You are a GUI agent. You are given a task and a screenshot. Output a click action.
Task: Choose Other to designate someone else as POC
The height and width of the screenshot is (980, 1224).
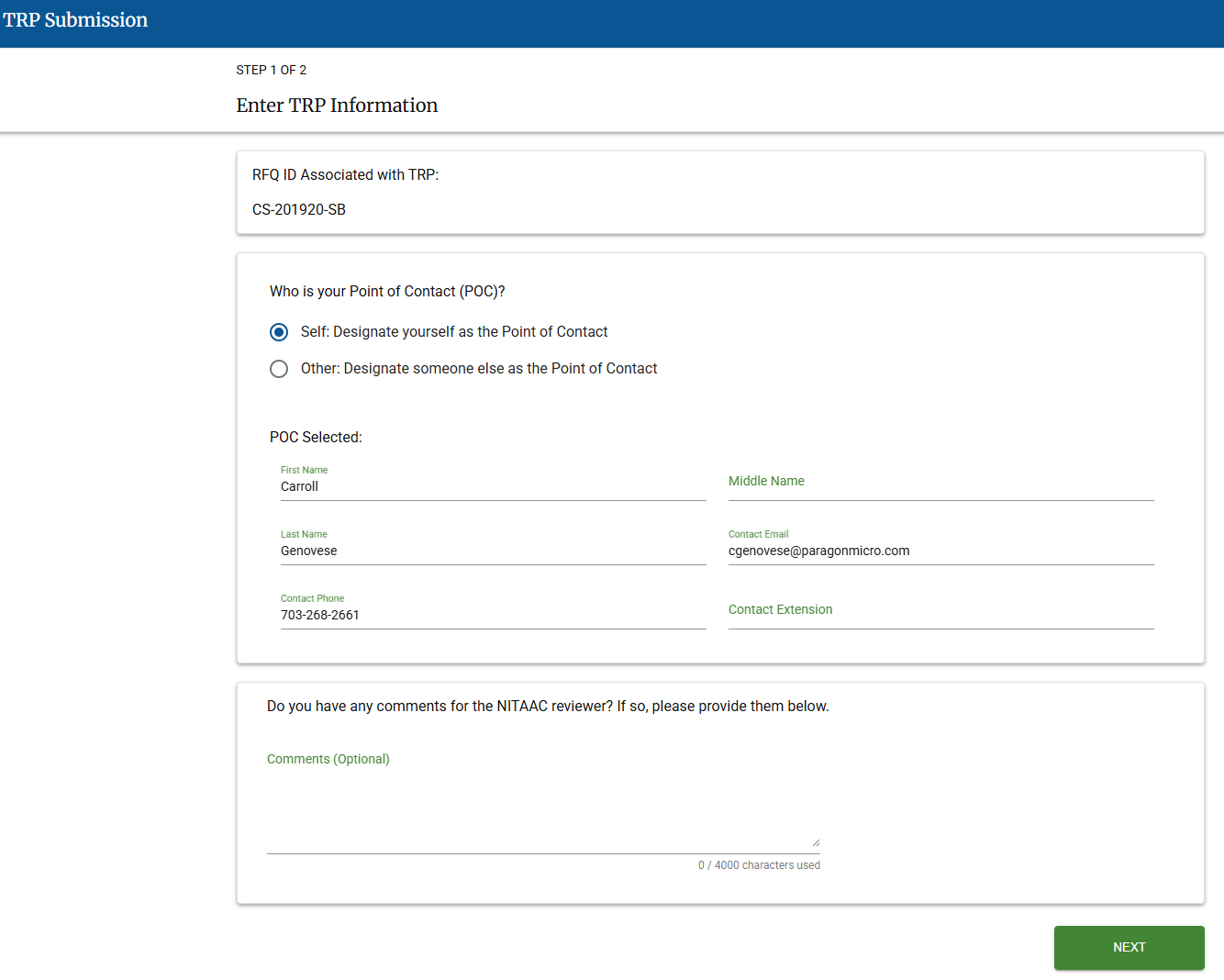point(279,369)
